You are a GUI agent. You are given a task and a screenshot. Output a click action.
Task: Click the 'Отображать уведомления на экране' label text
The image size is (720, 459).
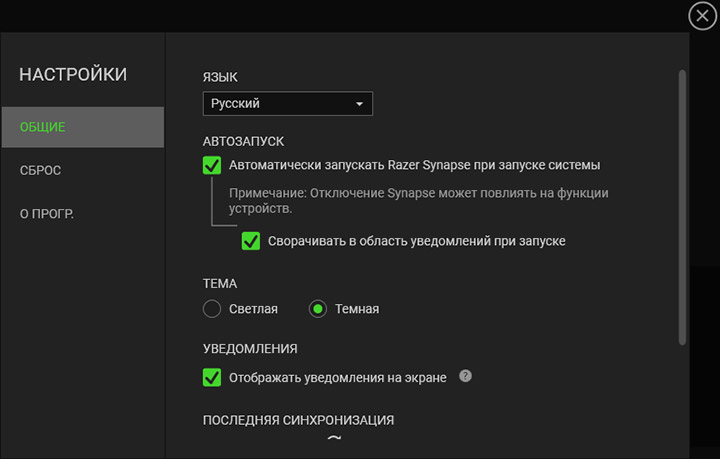coord(337,378)
